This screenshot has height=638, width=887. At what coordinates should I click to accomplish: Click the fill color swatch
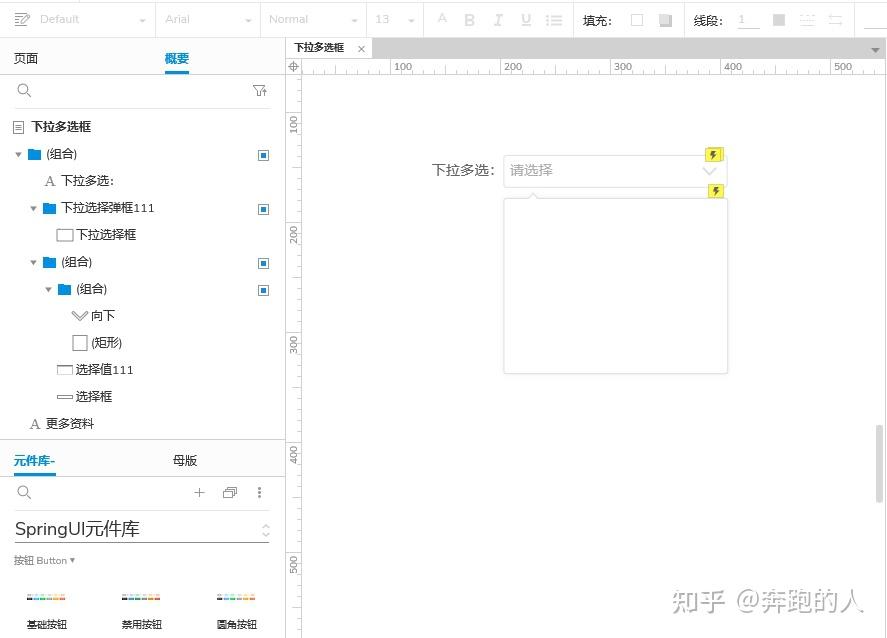637,20
